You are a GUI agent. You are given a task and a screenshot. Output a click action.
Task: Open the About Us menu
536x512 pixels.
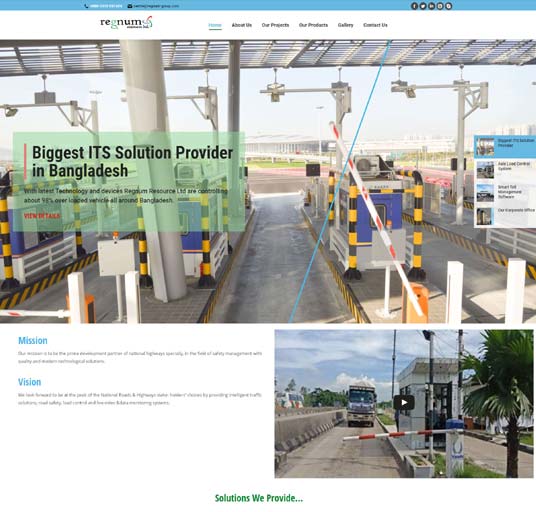click(242, 25)
